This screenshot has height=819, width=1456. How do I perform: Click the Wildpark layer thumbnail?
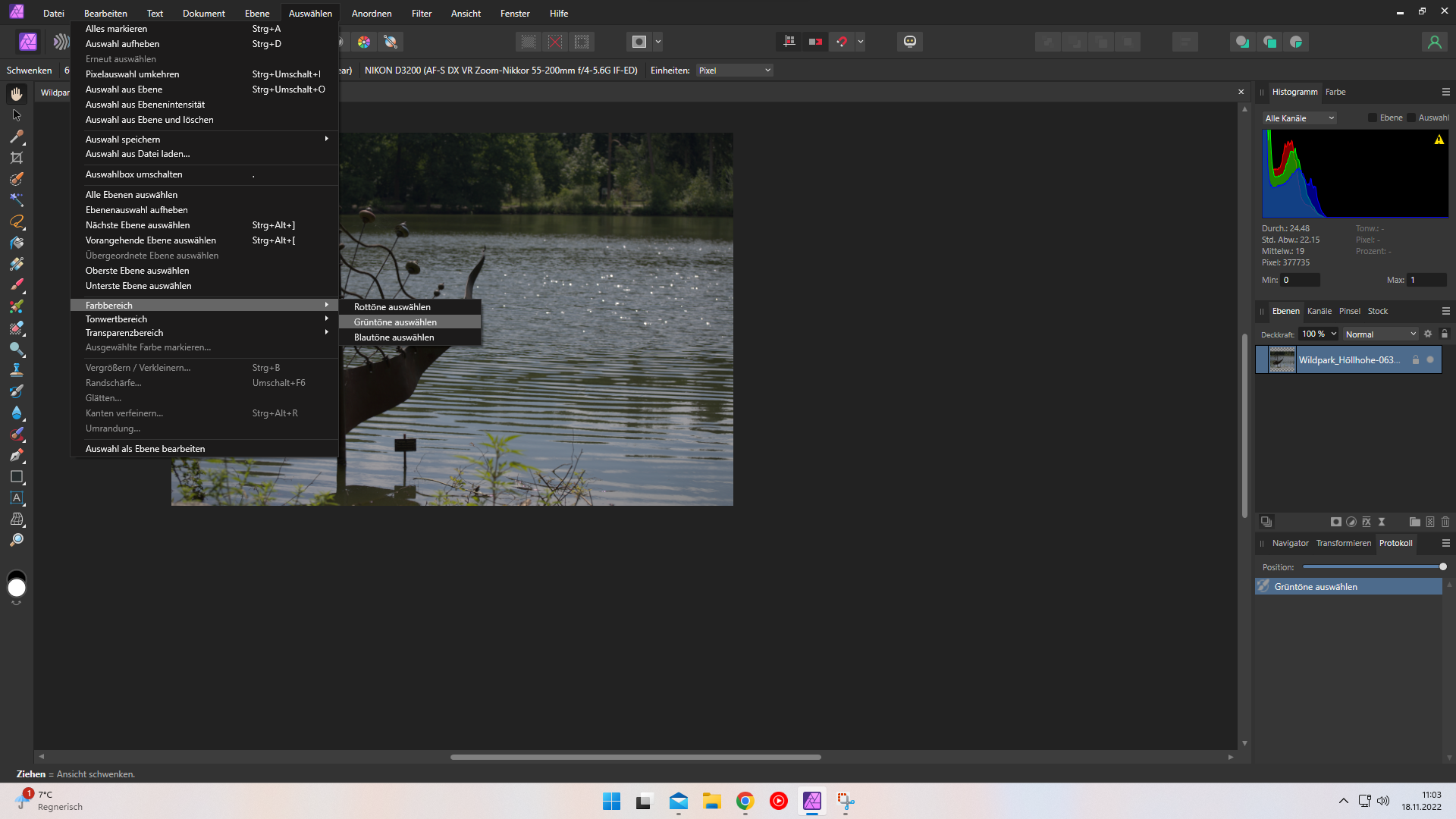(1282, 359)
